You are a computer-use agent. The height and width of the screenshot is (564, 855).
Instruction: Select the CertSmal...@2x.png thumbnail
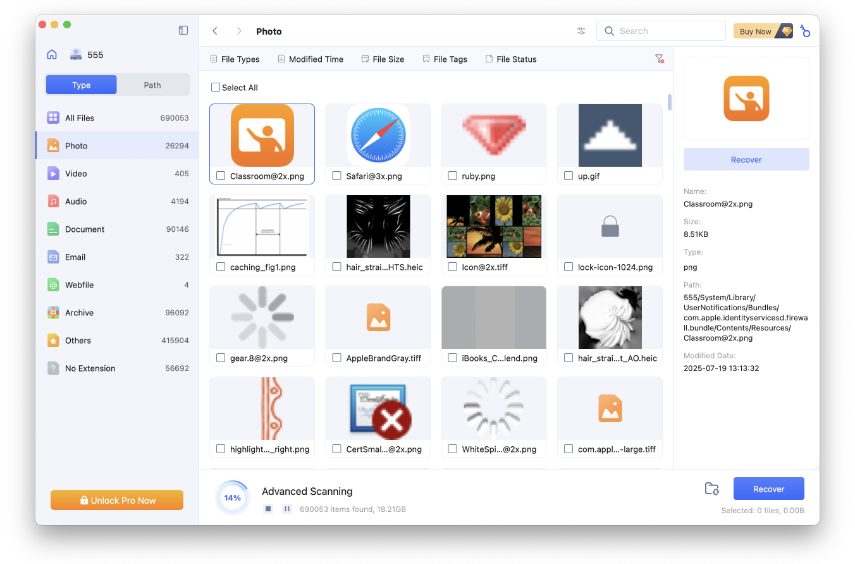pyautogui.click(x=378, y=409)
